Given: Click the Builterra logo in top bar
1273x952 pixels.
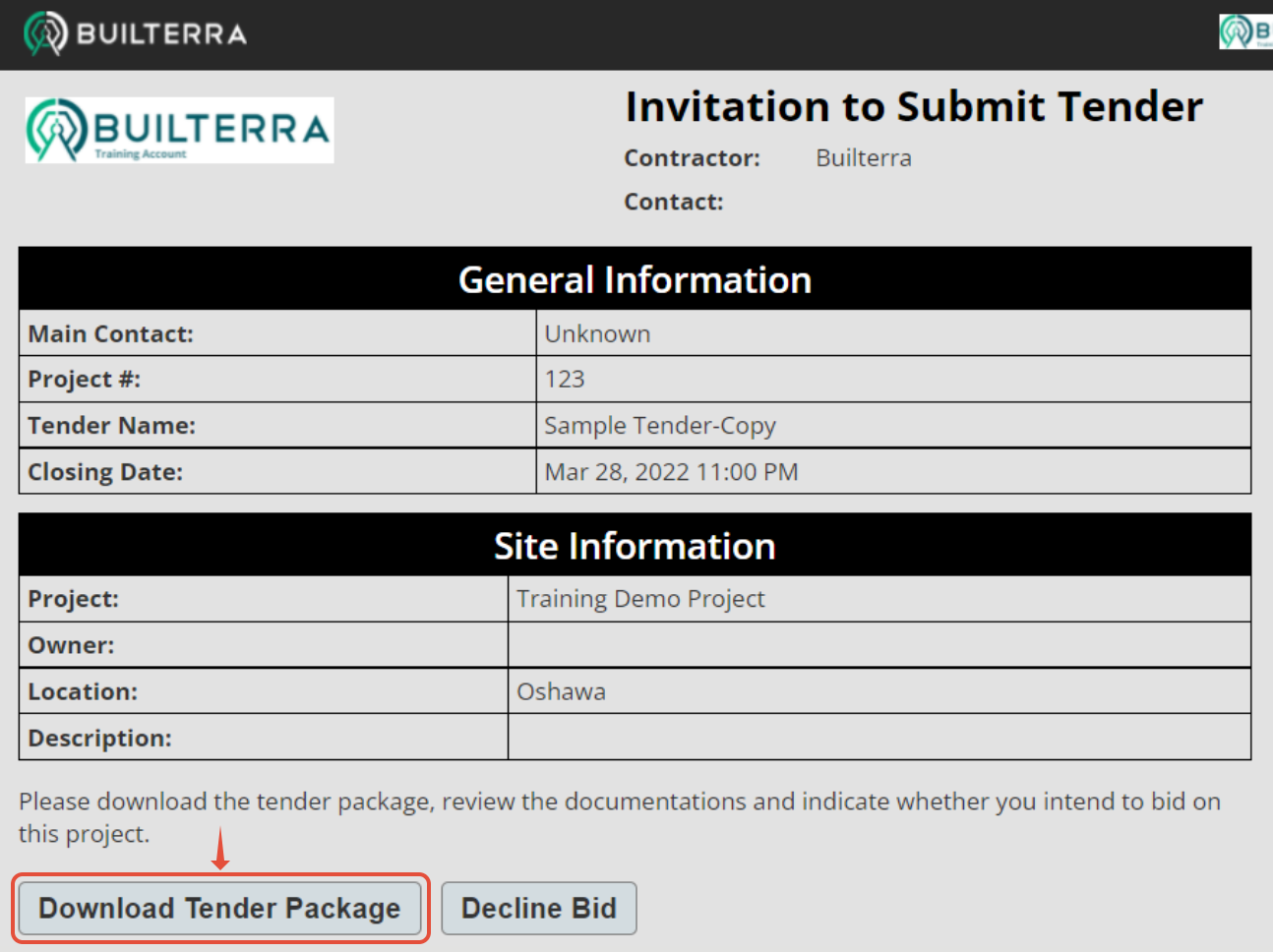Looking at the screenshot, I should click(x=135, y=33).
